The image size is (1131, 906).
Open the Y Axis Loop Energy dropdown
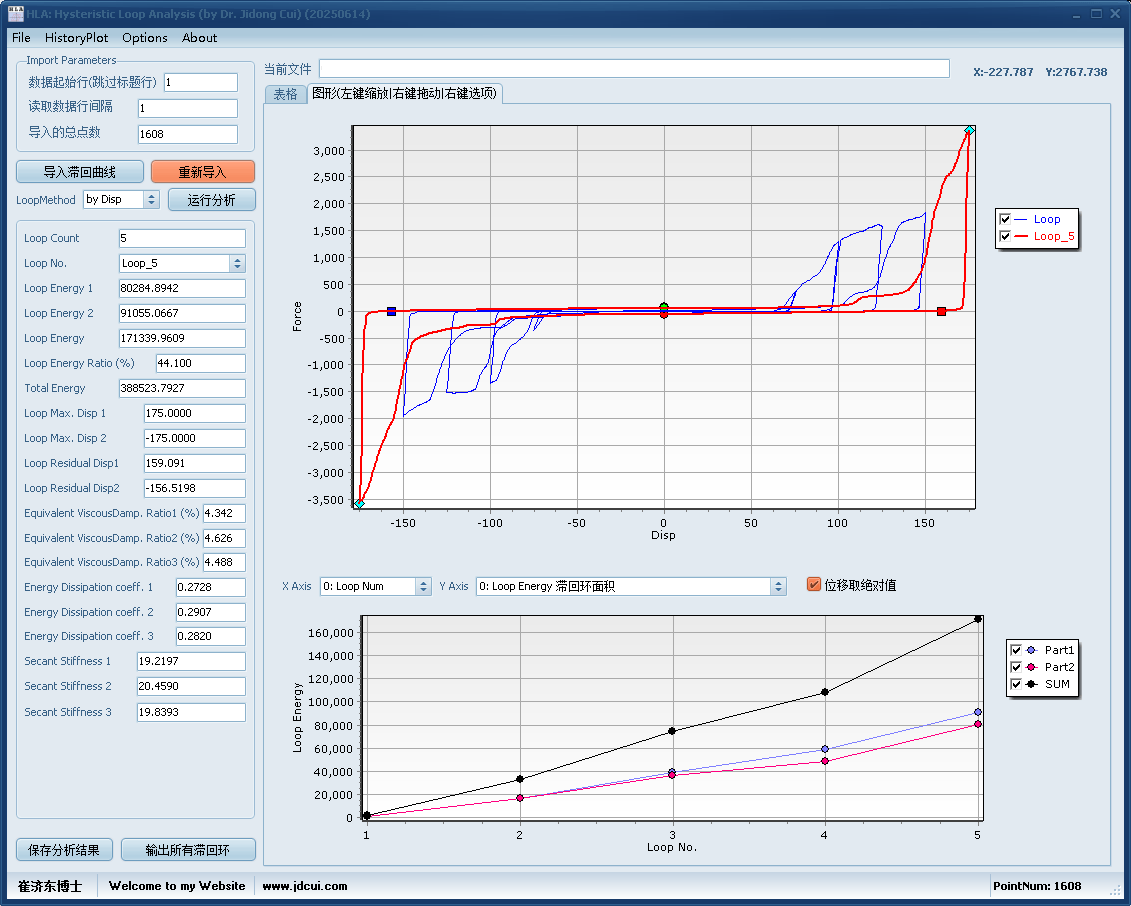tap(778, 587)
